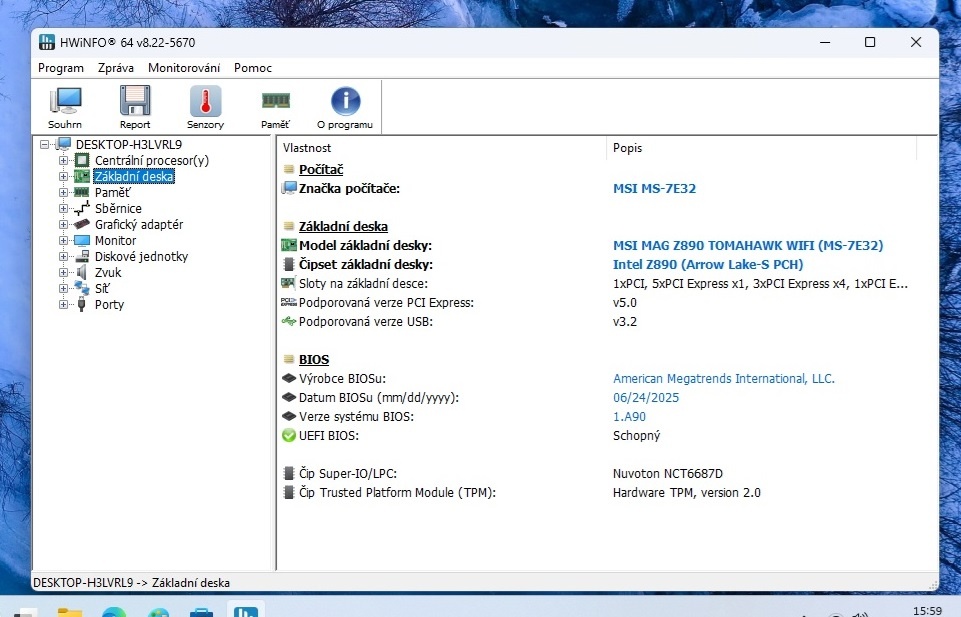Screen dimensions: 961x617
Task: Show the O programu about dialog
Action: (x=344, y=105)
